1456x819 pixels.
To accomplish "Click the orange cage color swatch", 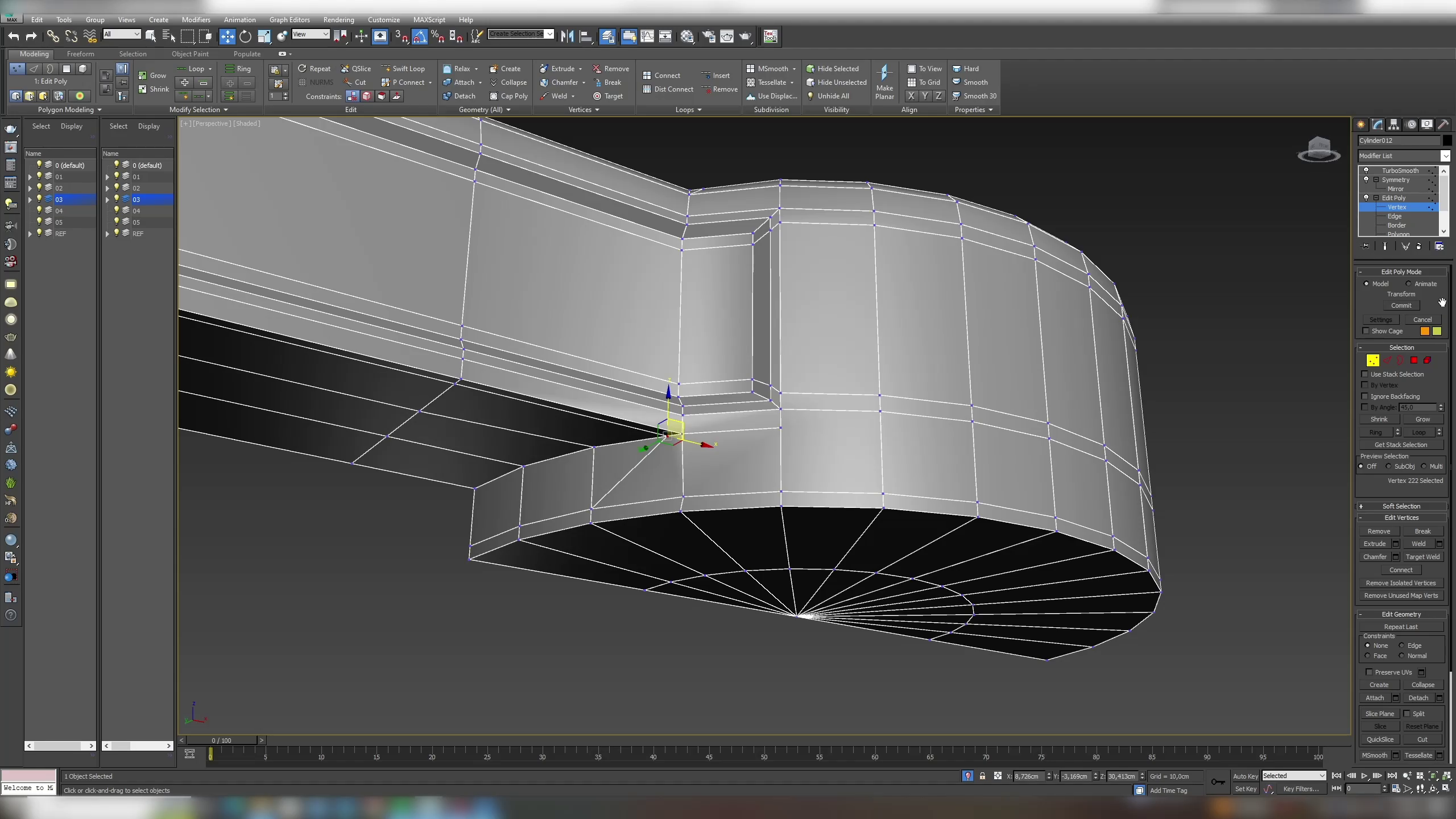I will pos(1425,331).
